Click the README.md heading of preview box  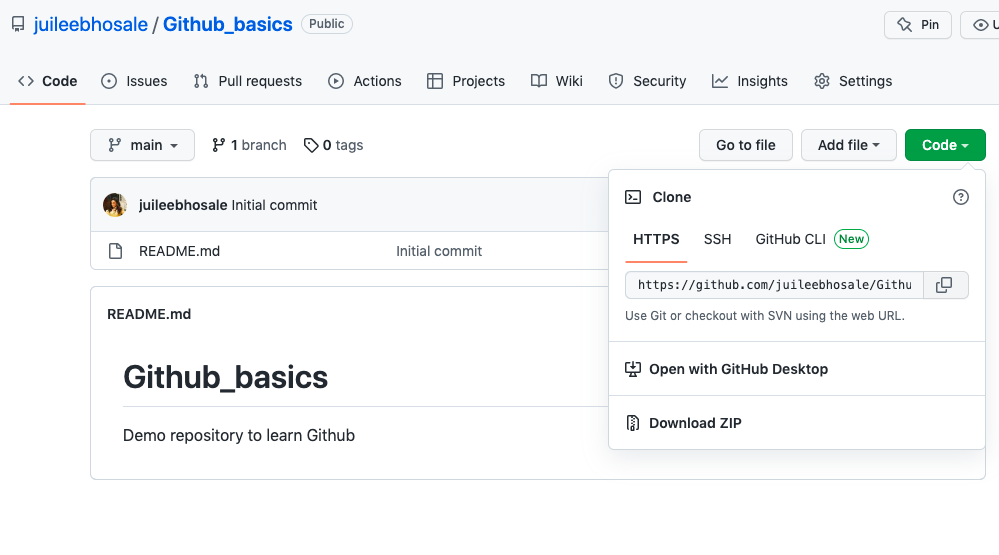pos(149,314)
